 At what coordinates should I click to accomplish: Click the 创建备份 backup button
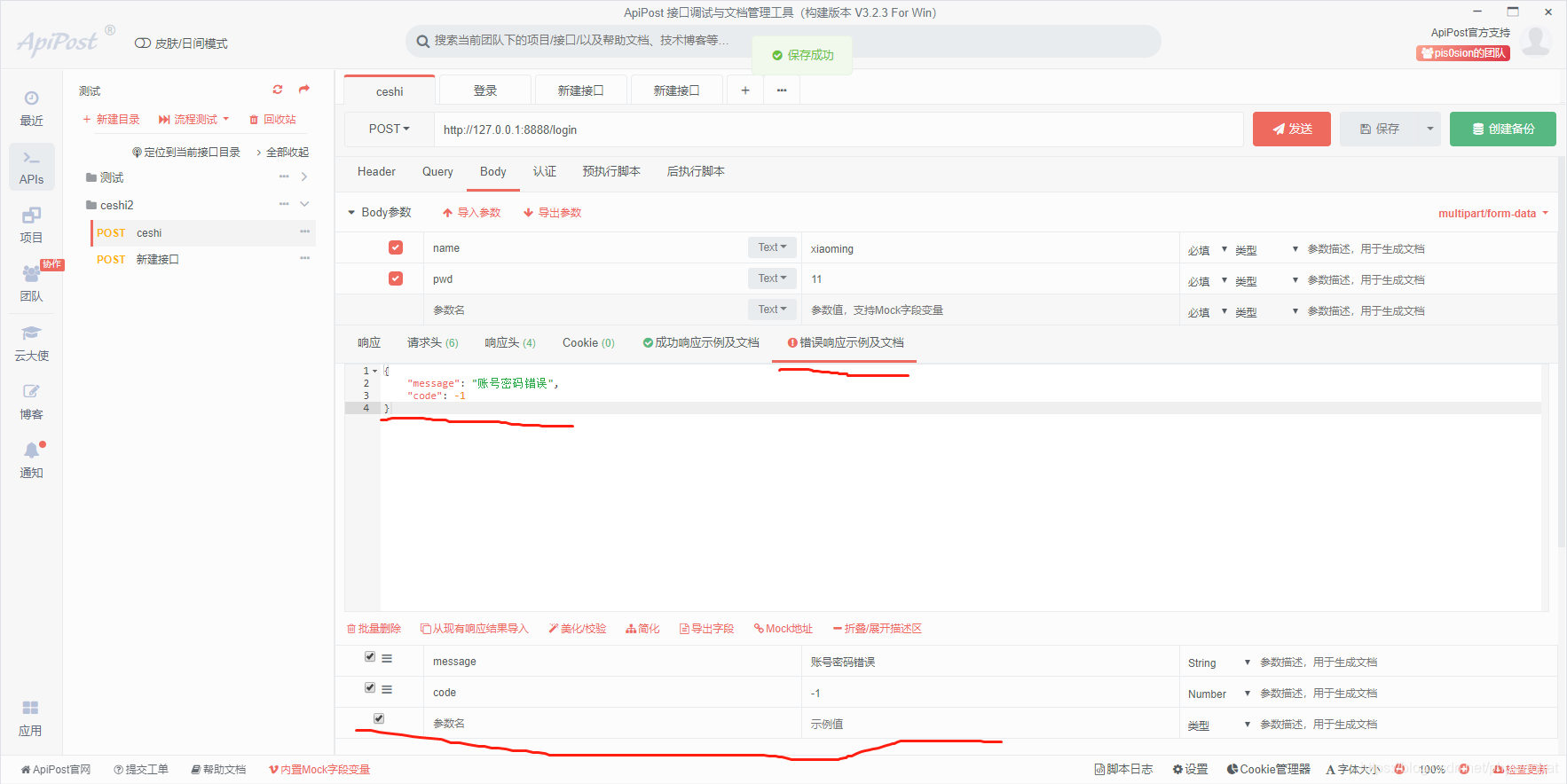point(1503,129)
